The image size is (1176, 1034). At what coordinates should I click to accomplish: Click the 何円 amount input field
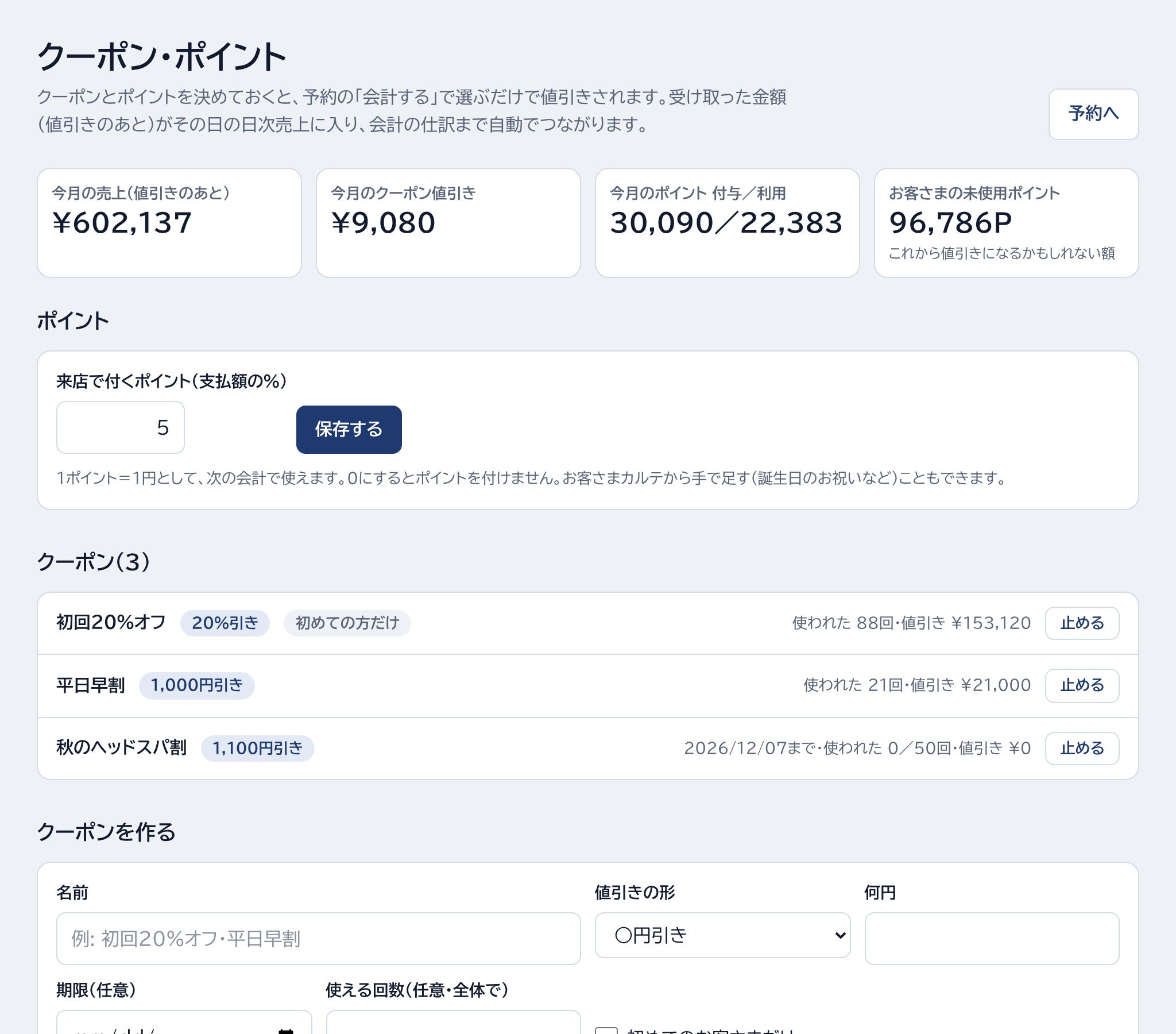pos(992,939)
